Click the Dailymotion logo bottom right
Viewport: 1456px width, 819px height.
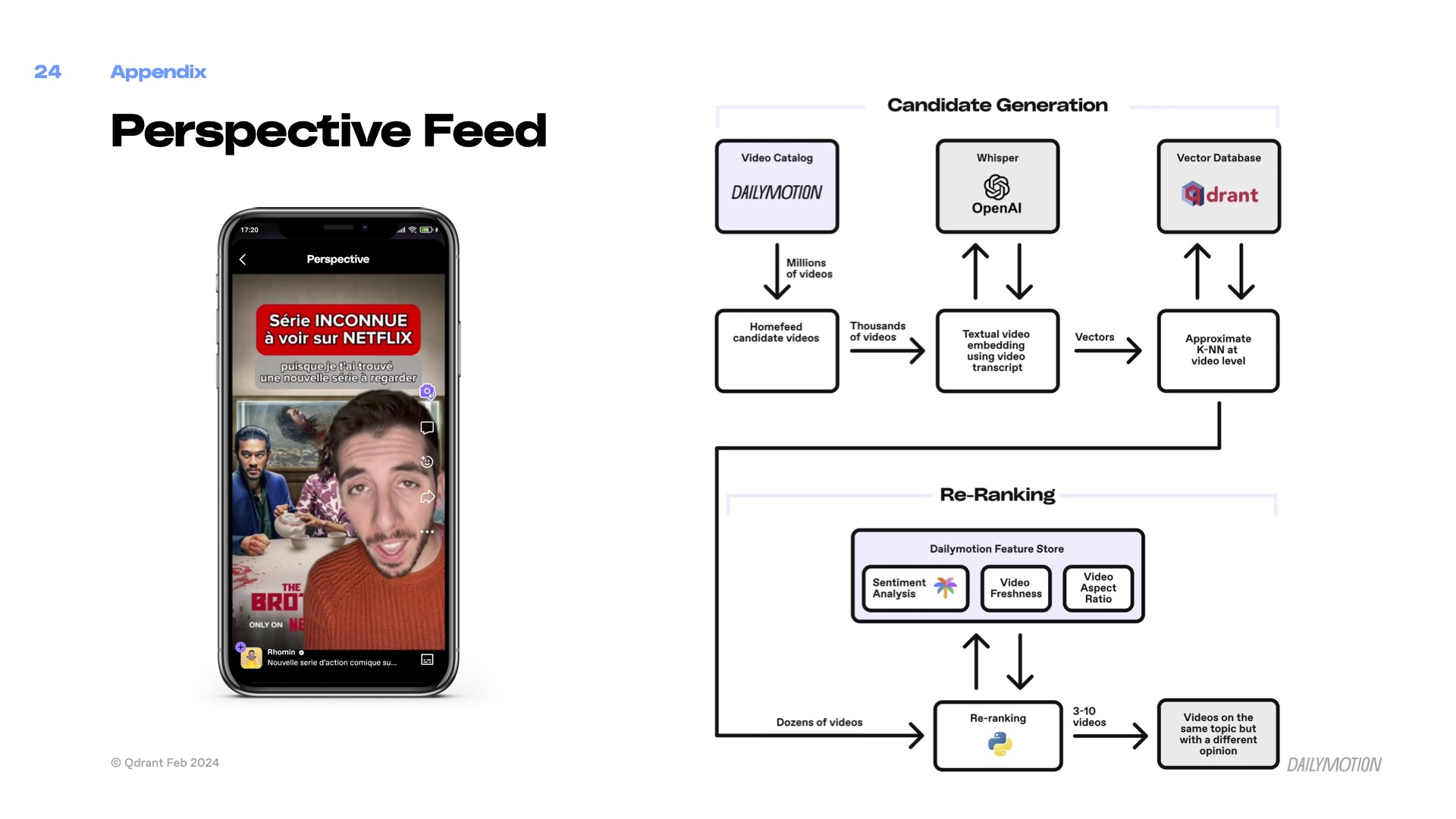pos(1335,764)
